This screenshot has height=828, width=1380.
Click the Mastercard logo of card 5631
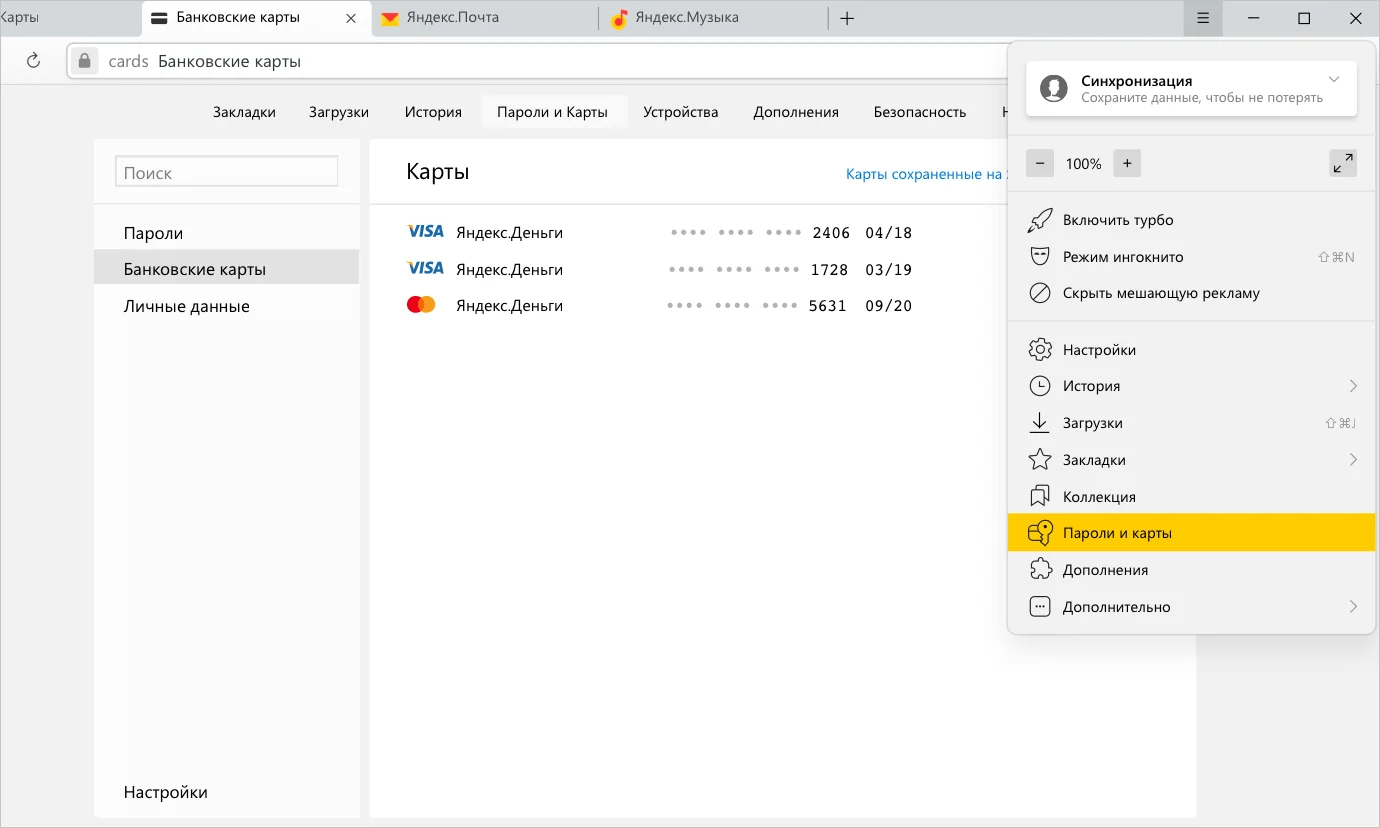[x=421, y=305]
